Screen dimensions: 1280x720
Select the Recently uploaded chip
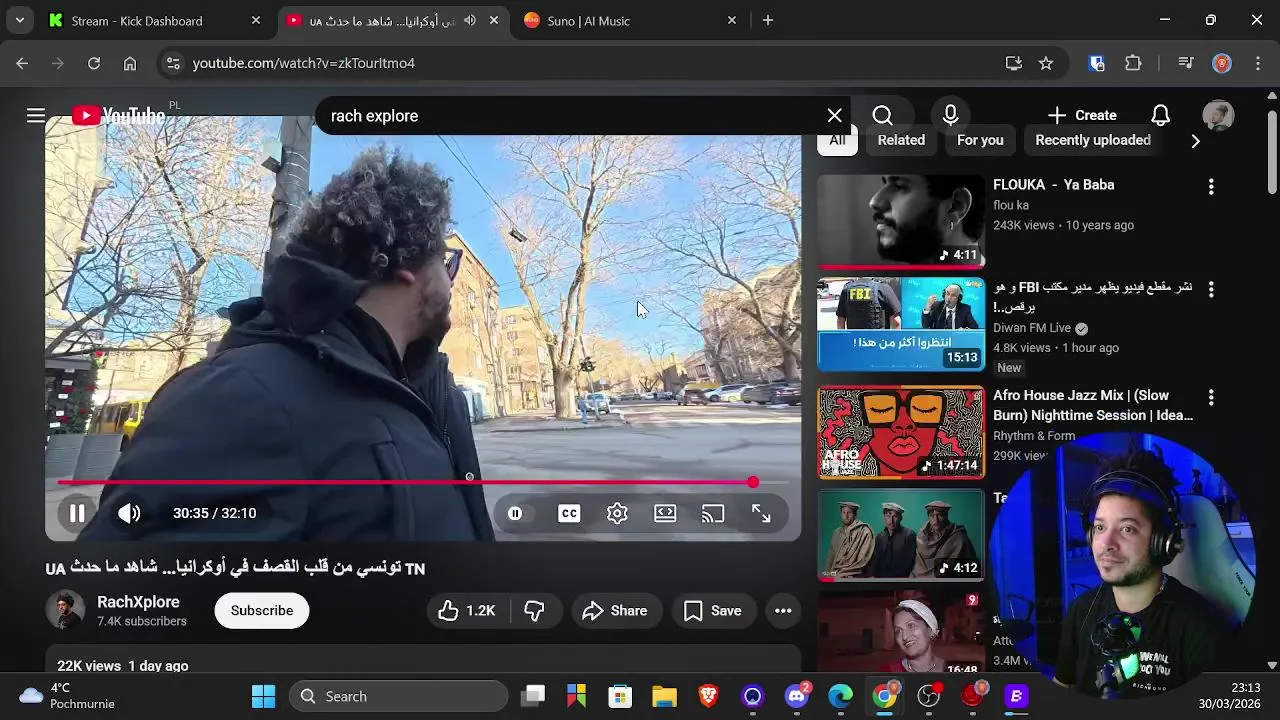coord(1093,141)
